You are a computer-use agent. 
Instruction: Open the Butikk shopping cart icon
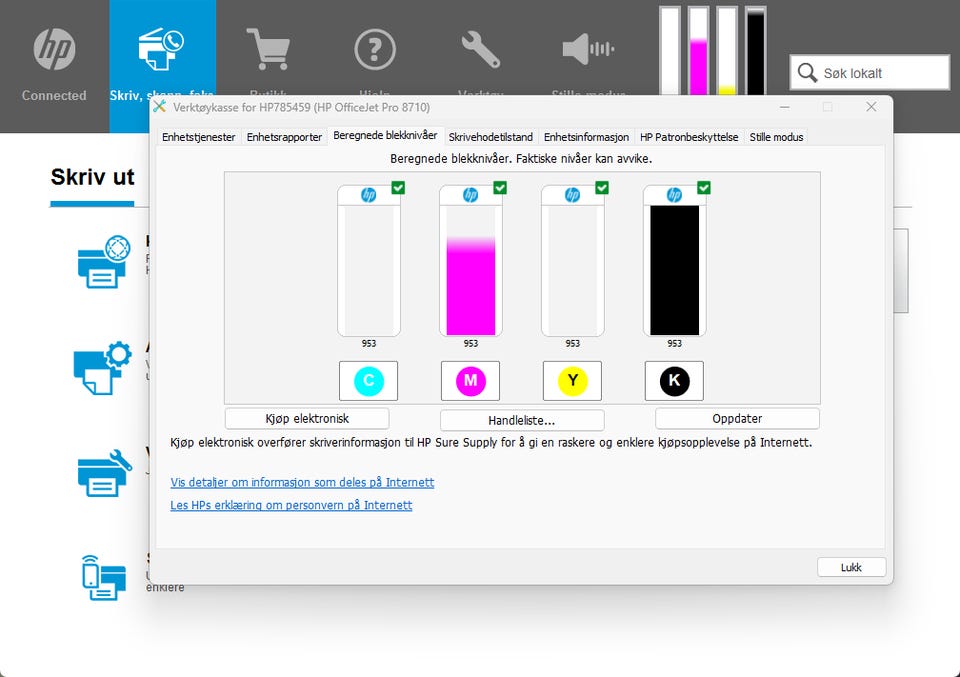pyautogui.click(x=268, y=49)
